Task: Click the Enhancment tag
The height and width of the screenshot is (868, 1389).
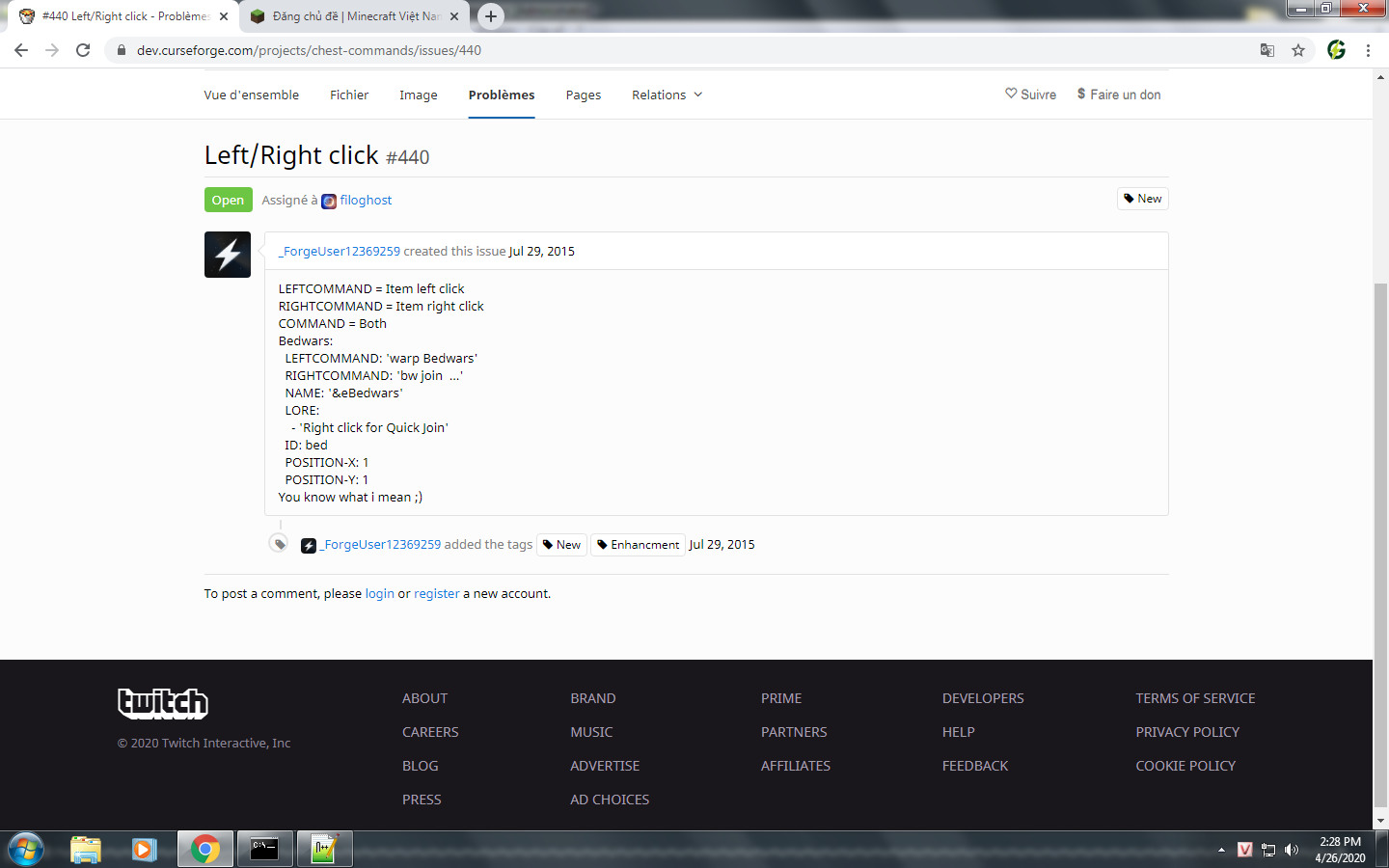Action: point(638,545)
